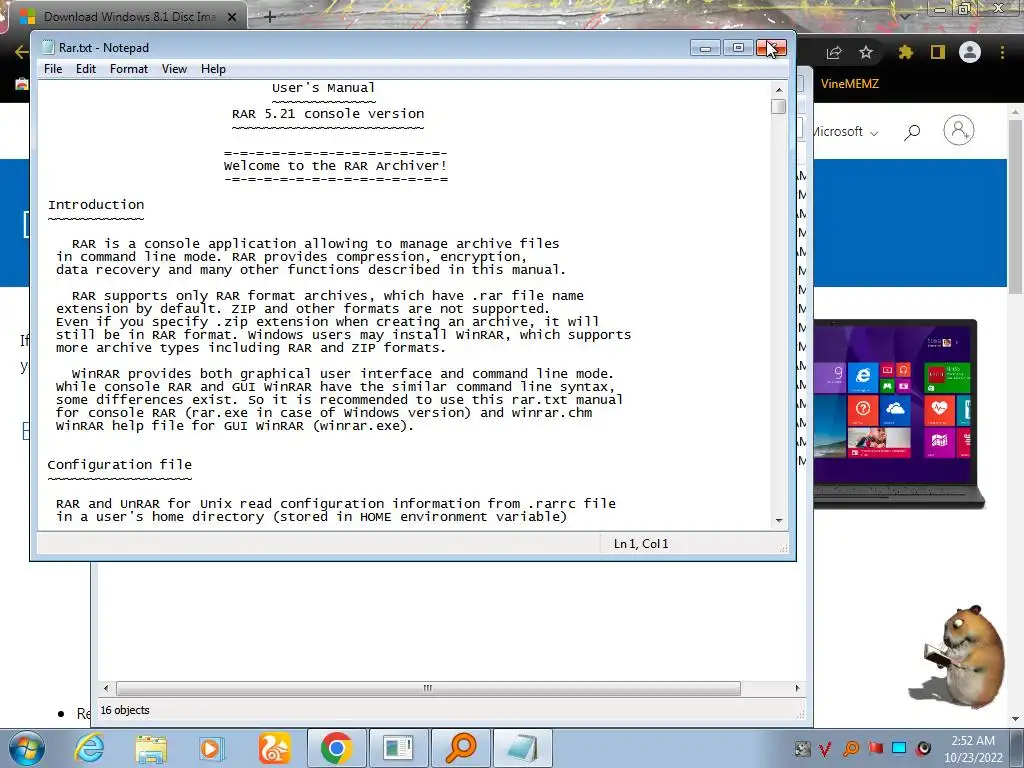
Task: Click the Microsoft sign-in account icon
Action: (x=959, y=131)
